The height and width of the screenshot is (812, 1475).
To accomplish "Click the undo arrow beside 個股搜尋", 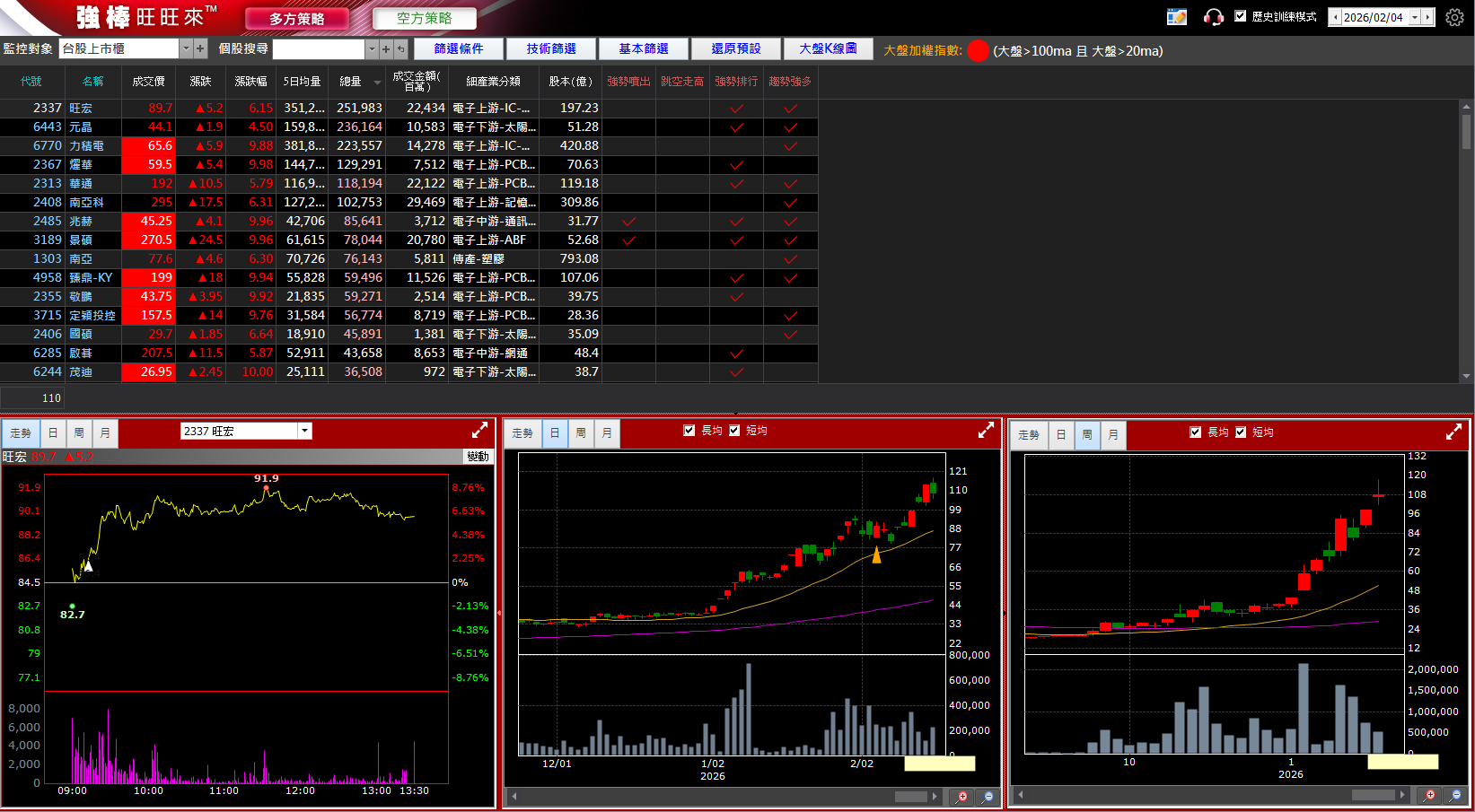I will point(400,49).
